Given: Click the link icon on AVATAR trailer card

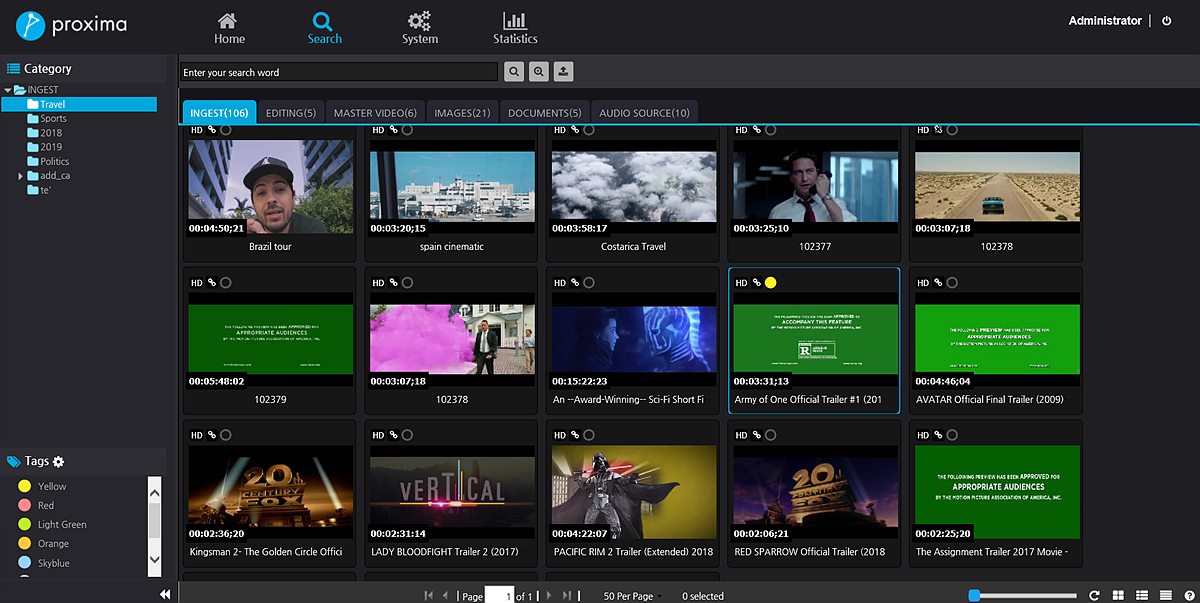Looking at the screenshot, I should (938, 283).
